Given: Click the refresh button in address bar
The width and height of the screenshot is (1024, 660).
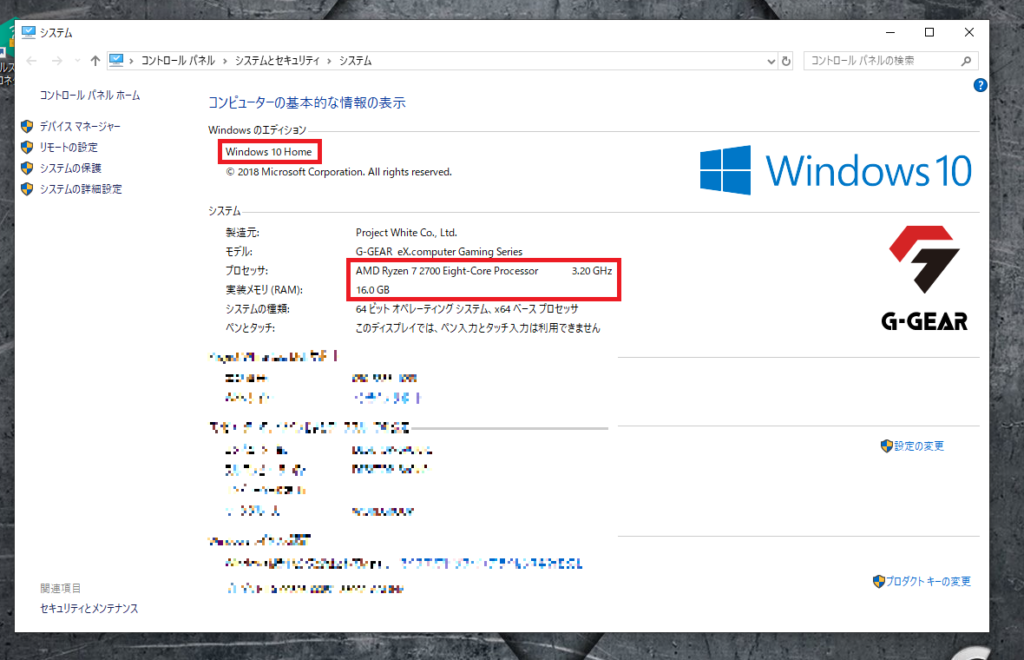Looking at the screenshot, I should [x=786, y=61].
